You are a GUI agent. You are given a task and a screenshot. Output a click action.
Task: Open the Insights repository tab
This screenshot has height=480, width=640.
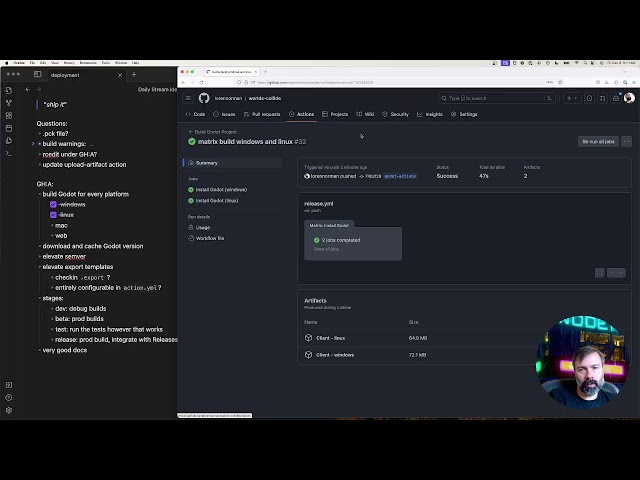(430, 114)
